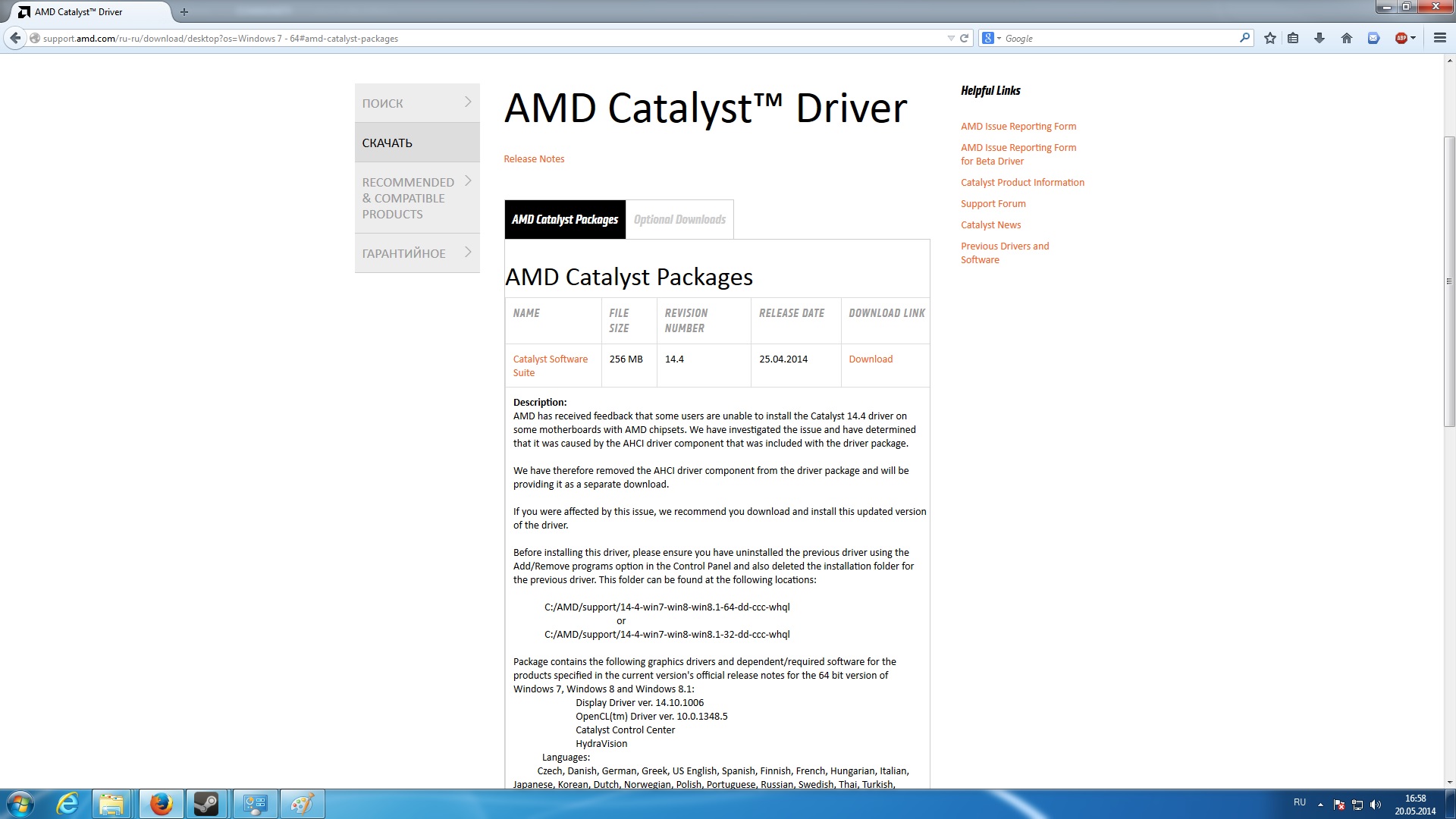Open Action Center flag tray icon
This screenshot has height=819, width=1456.
1339,805
